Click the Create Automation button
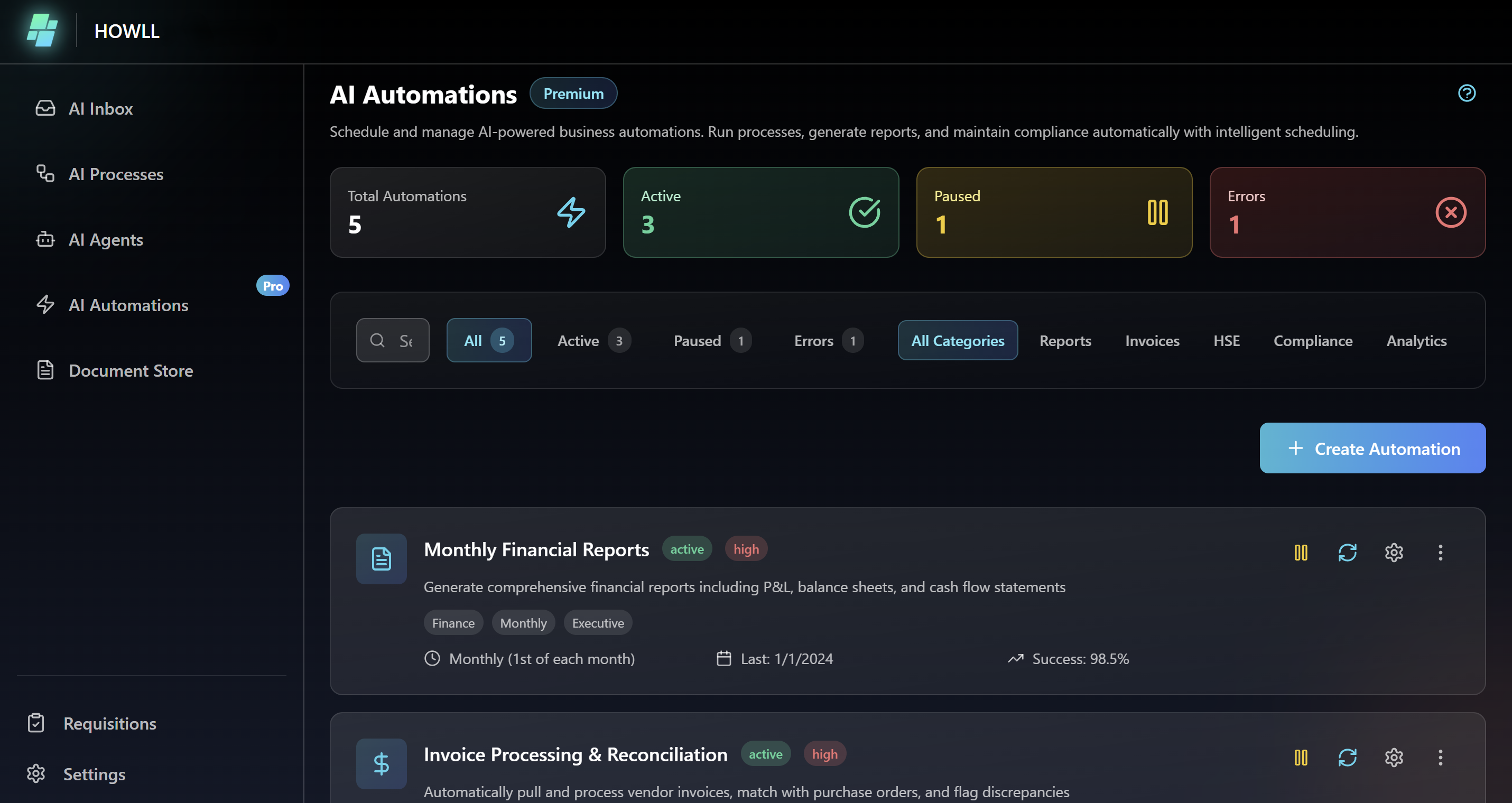 pos(1372,449)
